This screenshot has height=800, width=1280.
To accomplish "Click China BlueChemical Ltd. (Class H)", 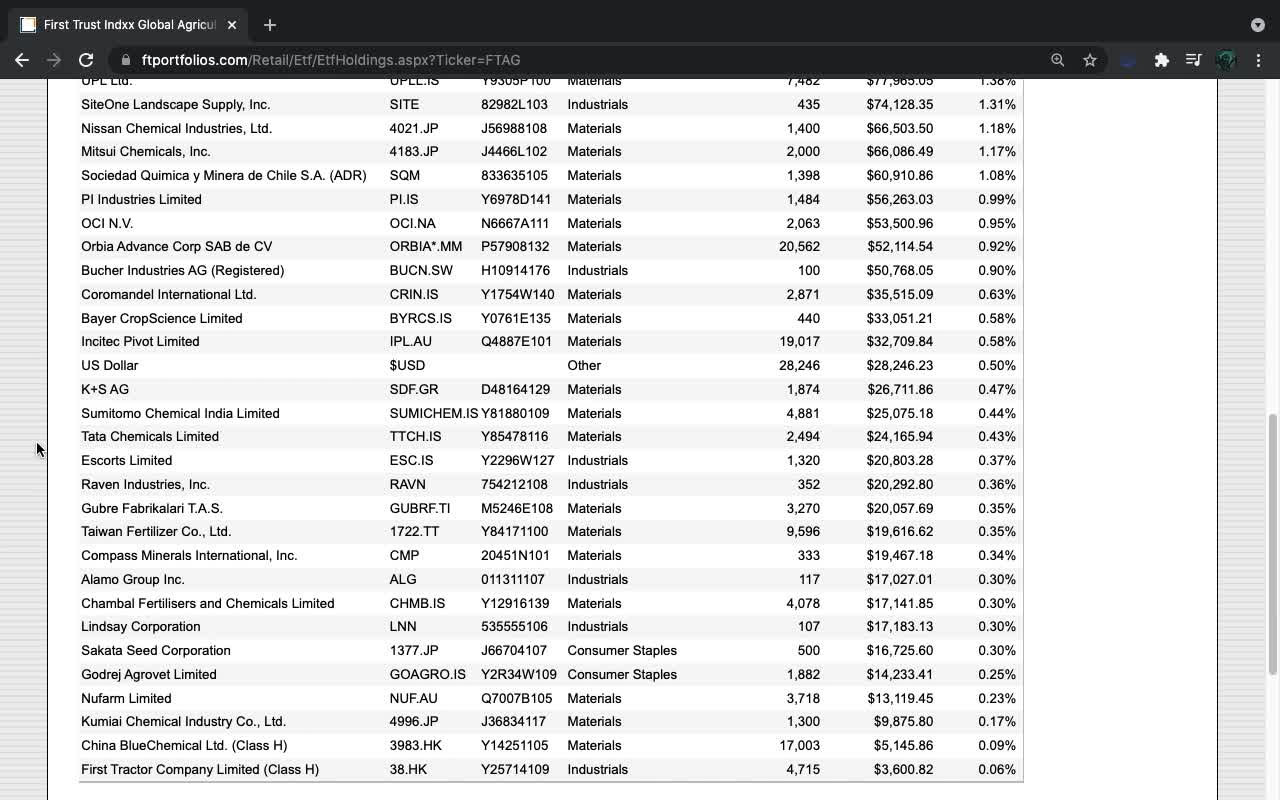I will coord(184,745).
